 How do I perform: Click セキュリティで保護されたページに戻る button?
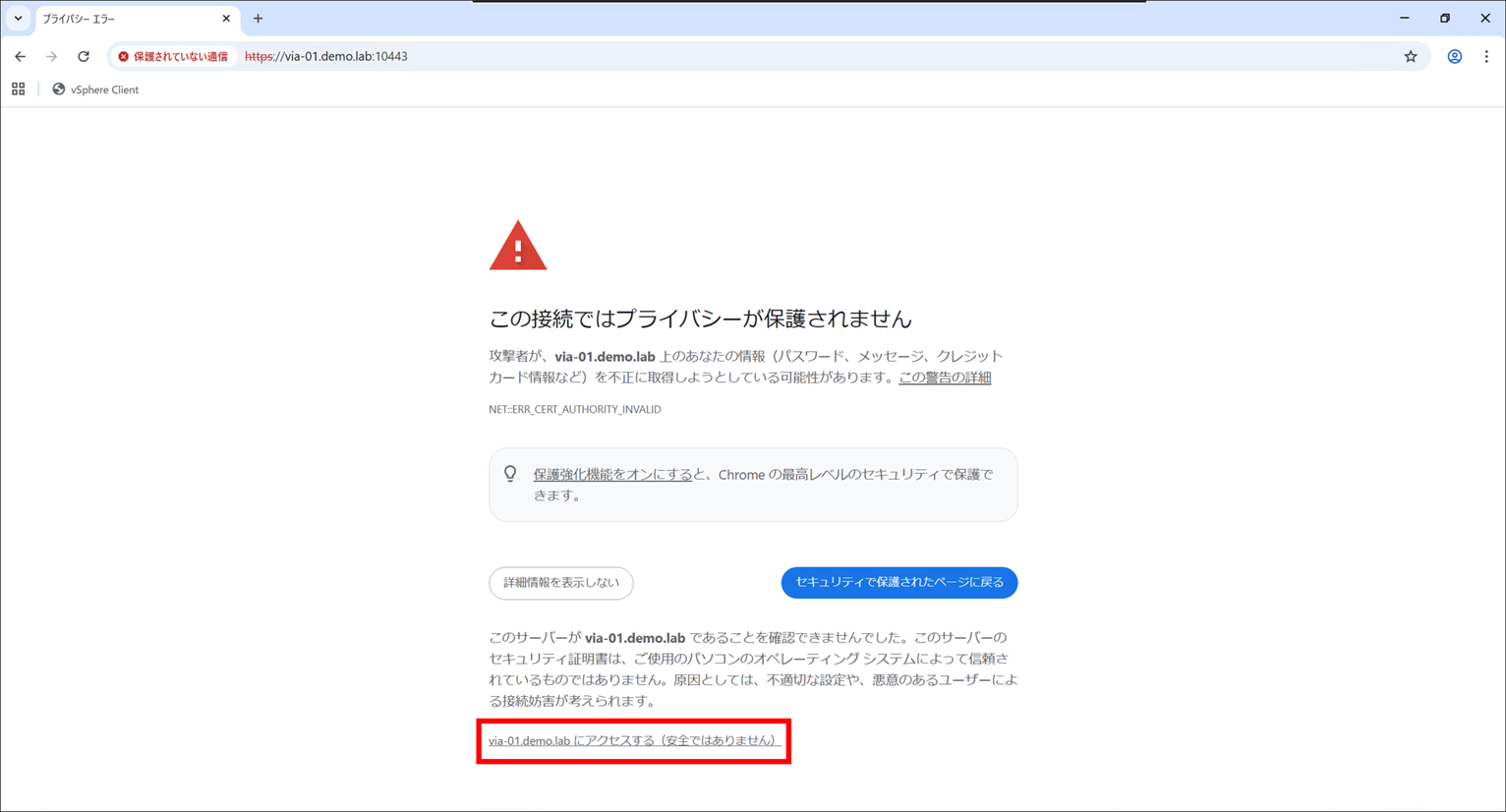898,582
